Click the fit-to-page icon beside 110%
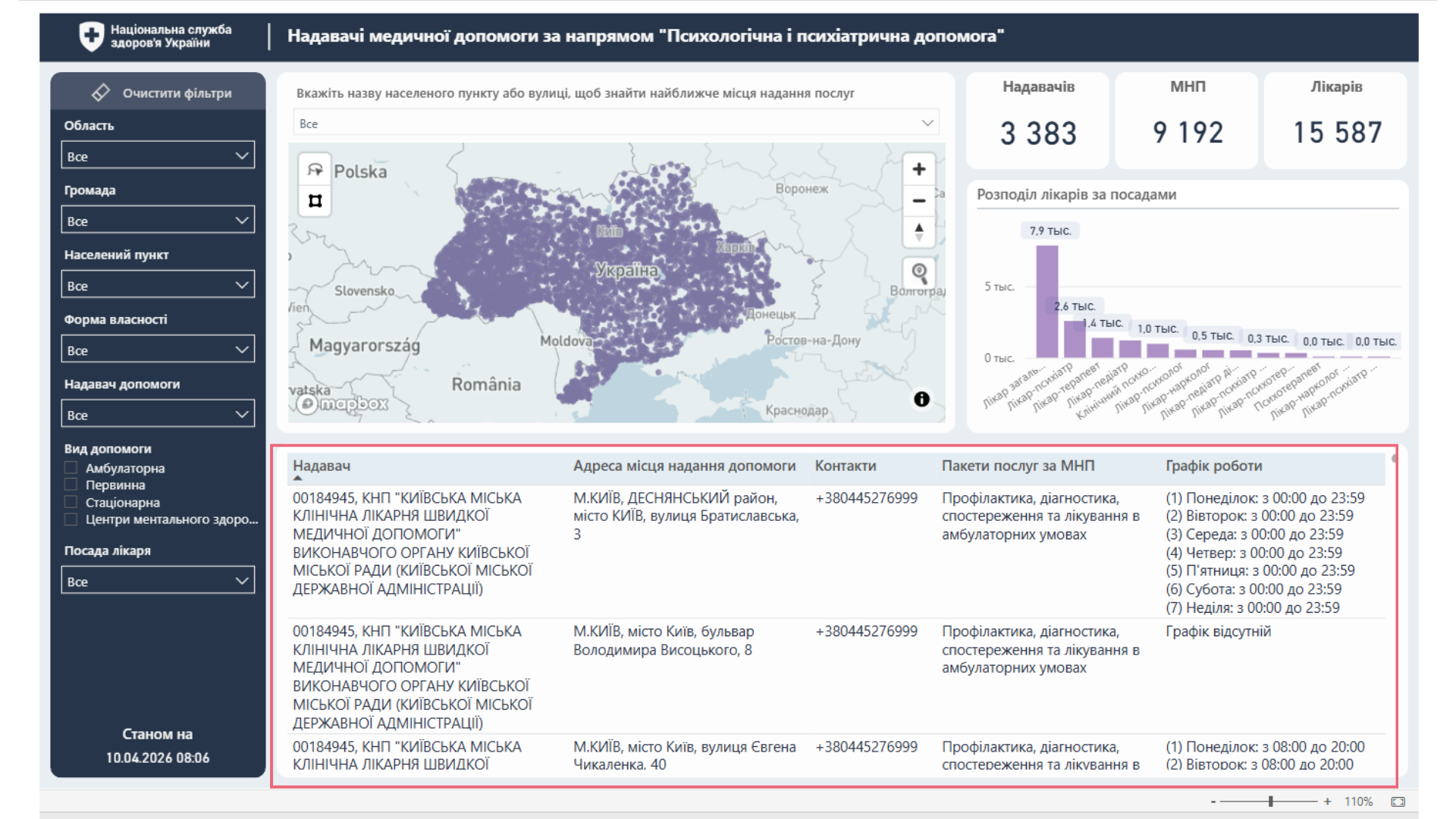The width and height of the screenshot is (1456, 819). pyautogui.click(x=1398, y=802)
